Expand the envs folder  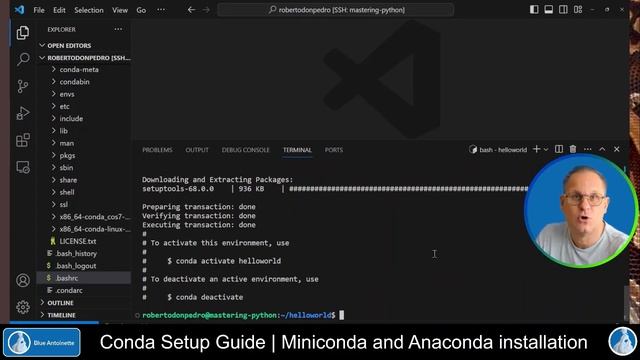84,94
